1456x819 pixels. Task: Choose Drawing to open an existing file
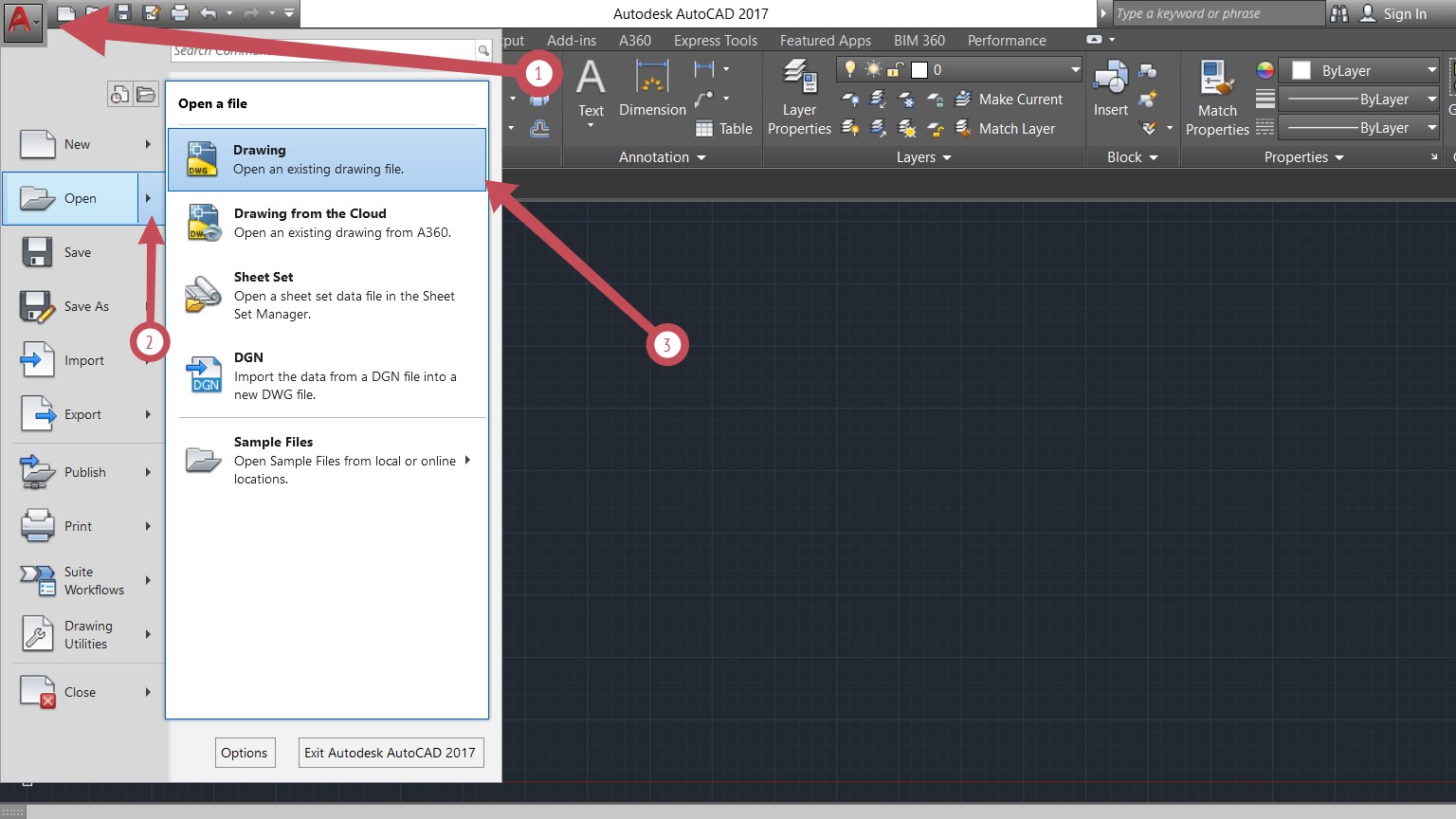point(327,159)
